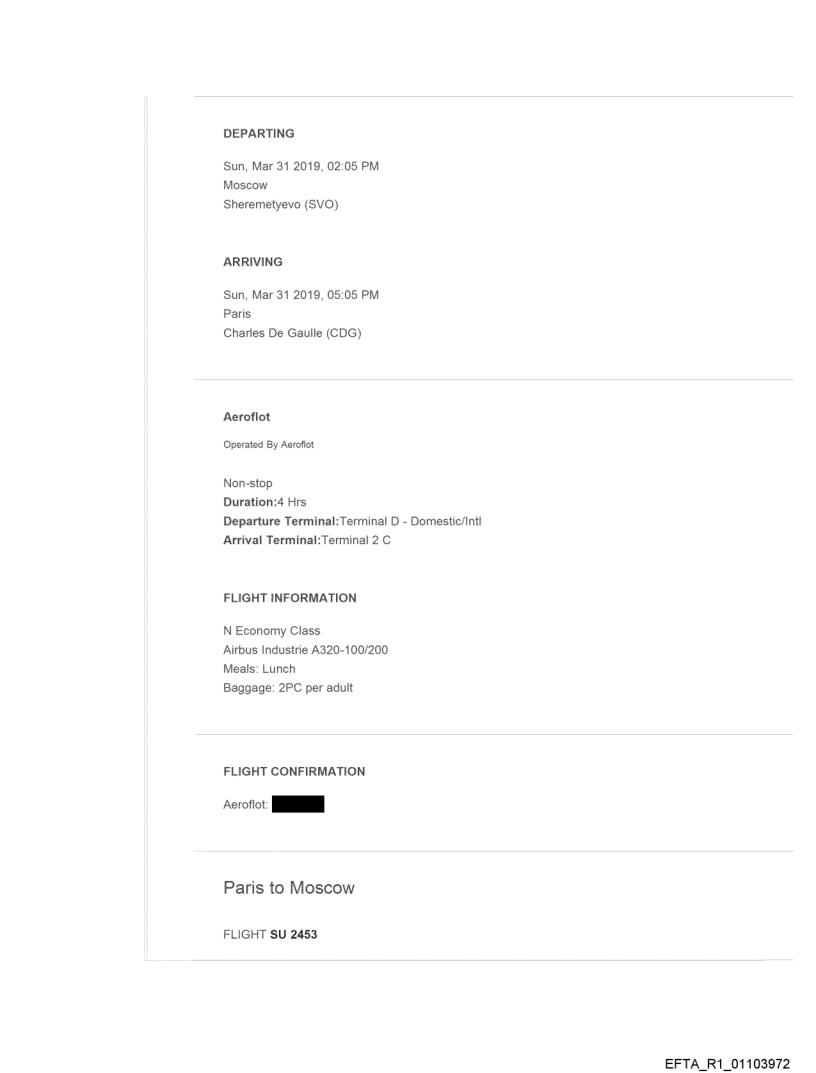816x1073 pixels.
Task: Select the N Economy Class text
Action: tap(271, 631)
